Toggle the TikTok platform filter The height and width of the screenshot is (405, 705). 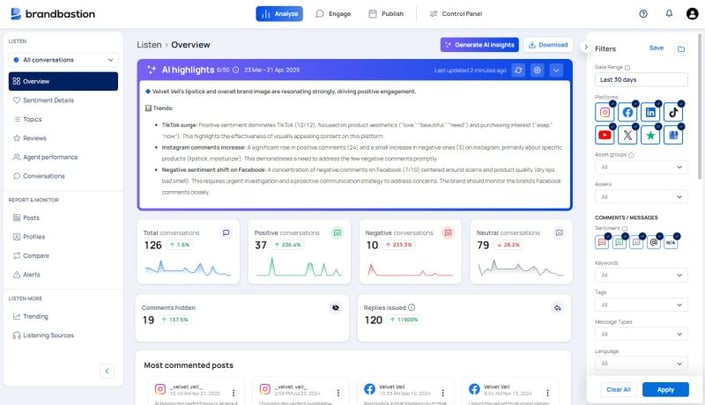tap(674, 112)
